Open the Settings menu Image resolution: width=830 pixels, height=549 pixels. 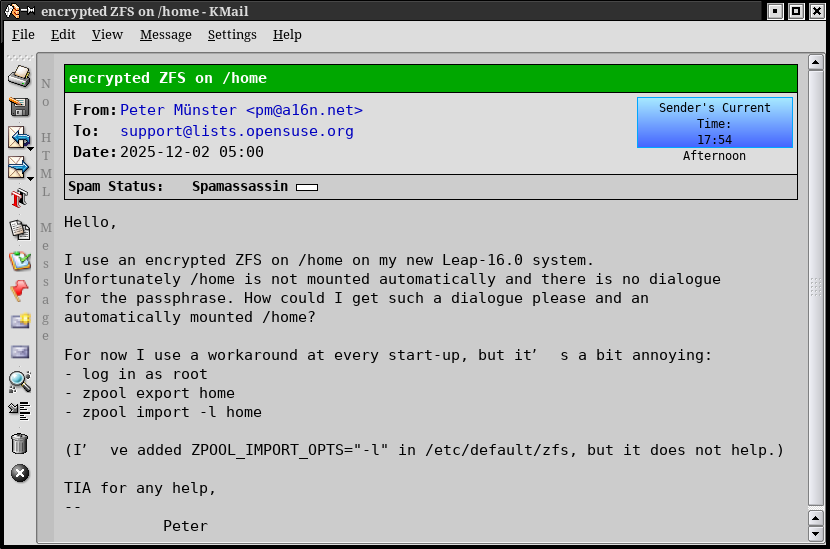click(232, 35)
